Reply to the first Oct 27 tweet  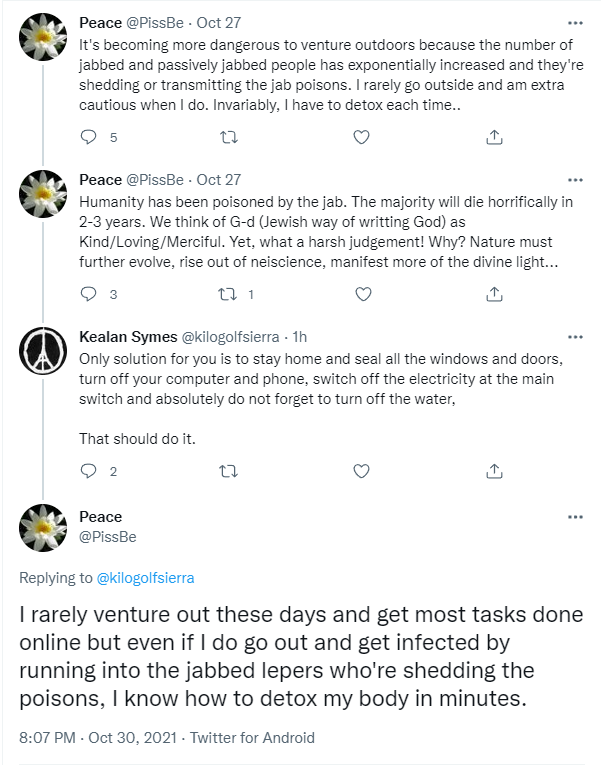click(88, 137)
